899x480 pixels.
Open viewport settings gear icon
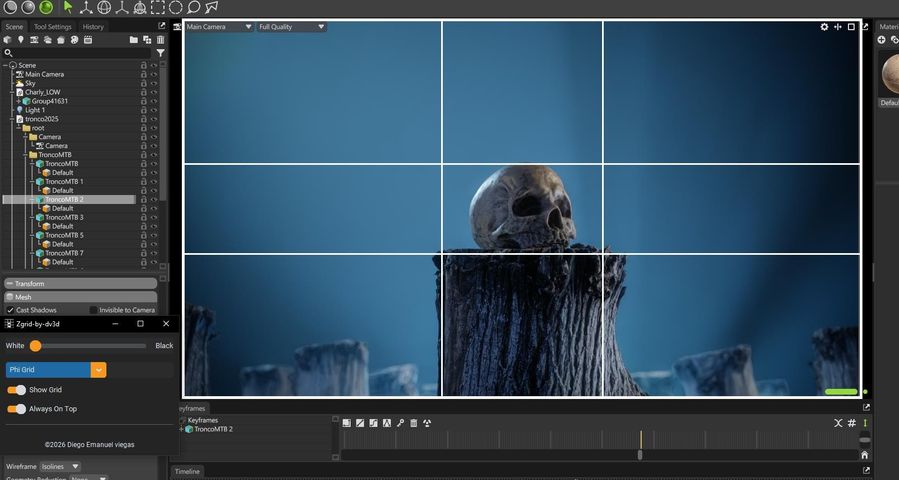(825, 27)
